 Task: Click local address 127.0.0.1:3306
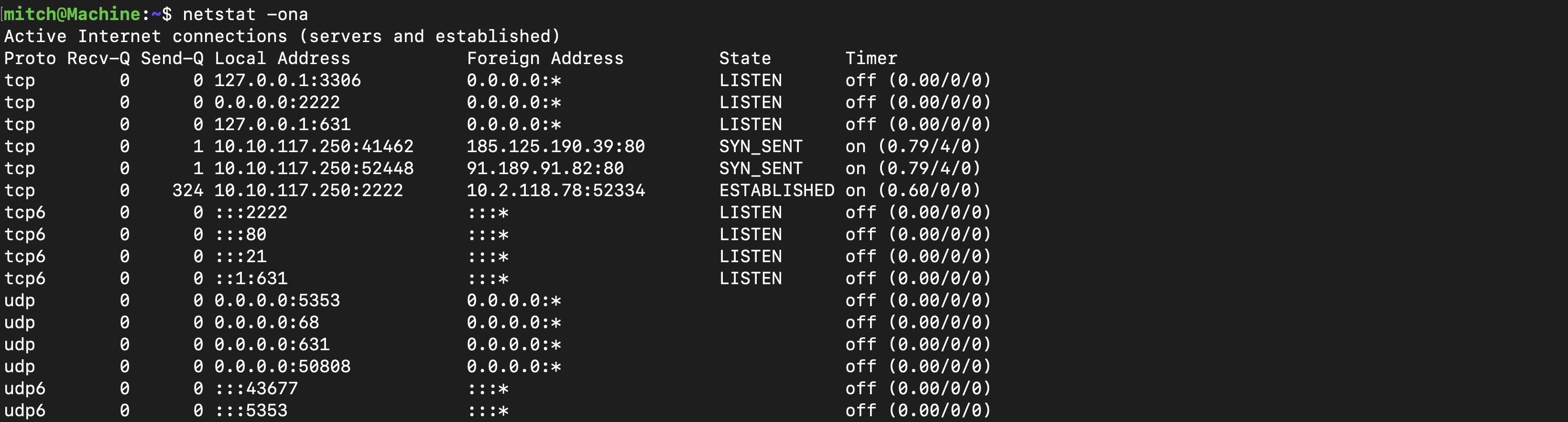tap(287, 80)
